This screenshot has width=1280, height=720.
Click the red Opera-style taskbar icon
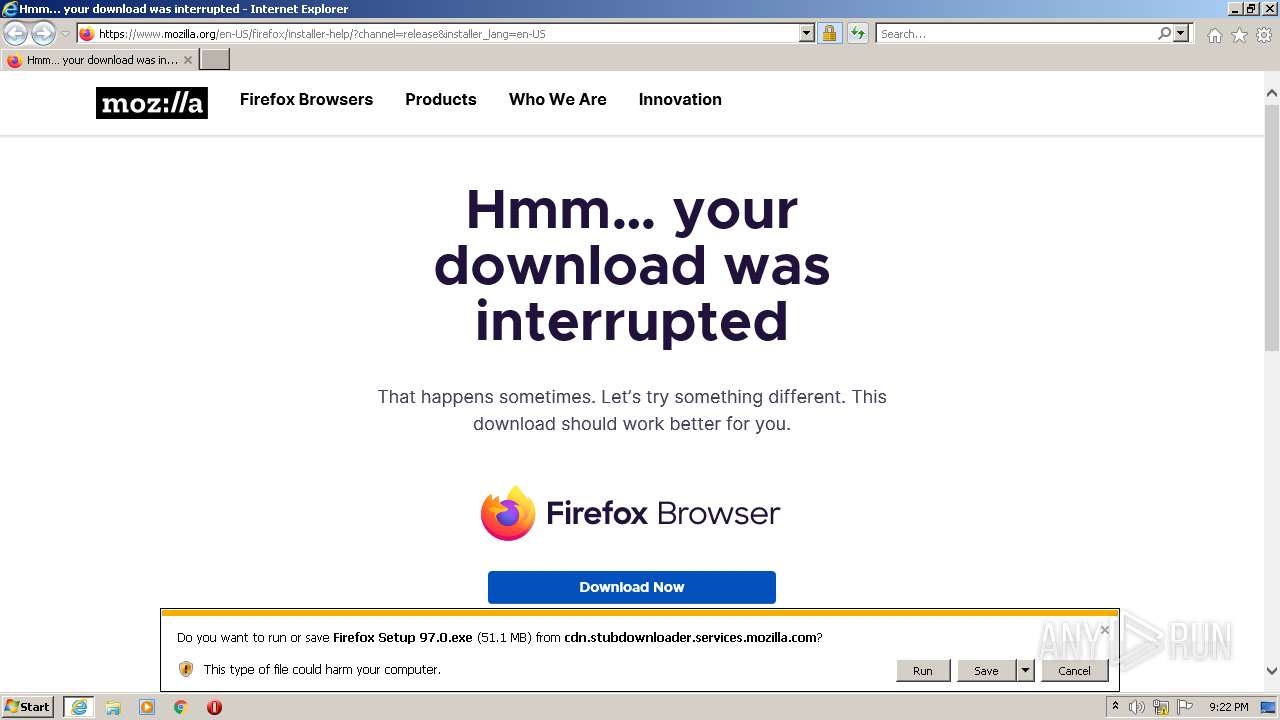coord(214,707)
